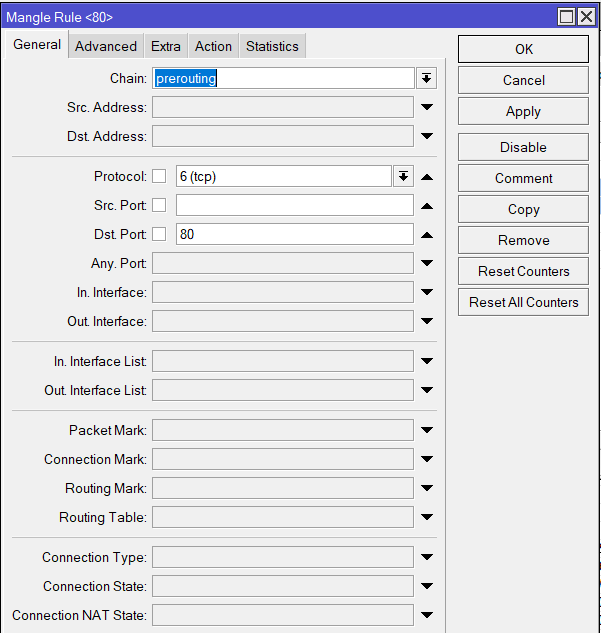Viewport: 601px width, 633px height.
Task: Toggle the Src. Port invert checkbox
Action: click(159, 206)
